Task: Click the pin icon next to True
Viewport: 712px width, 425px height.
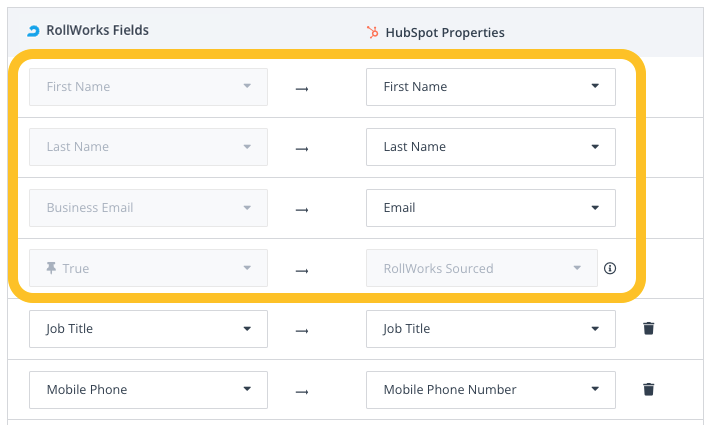Action: click(51, 268)
